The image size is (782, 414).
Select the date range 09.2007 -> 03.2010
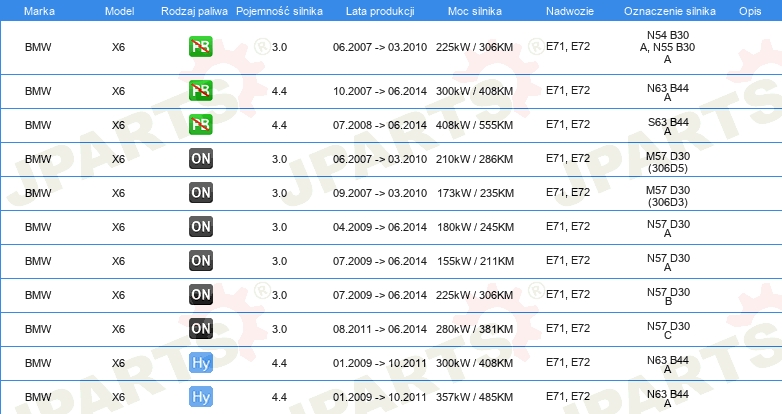[380, 193]
